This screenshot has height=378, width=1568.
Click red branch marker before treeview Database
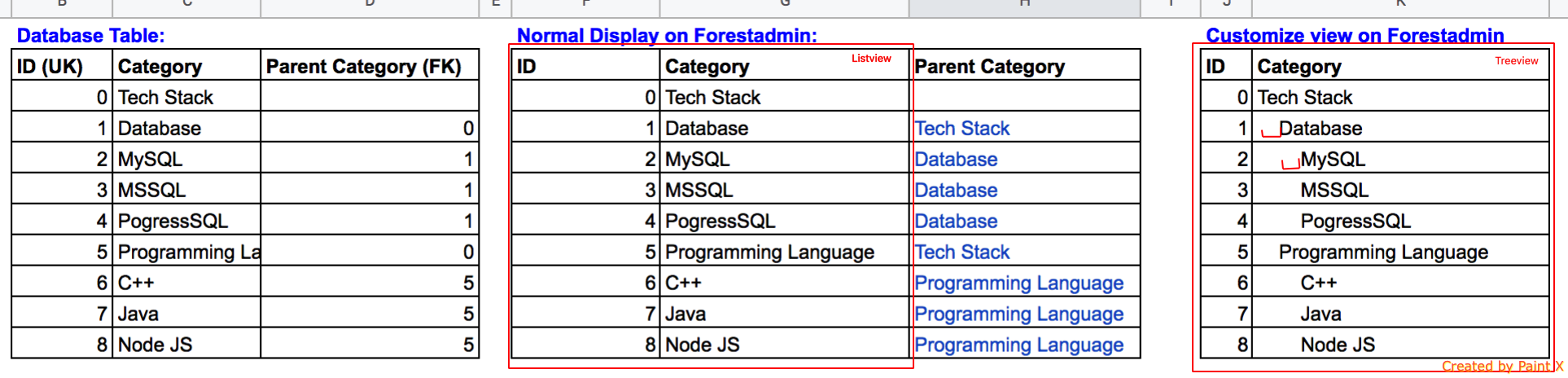(x=1269, y=133)
